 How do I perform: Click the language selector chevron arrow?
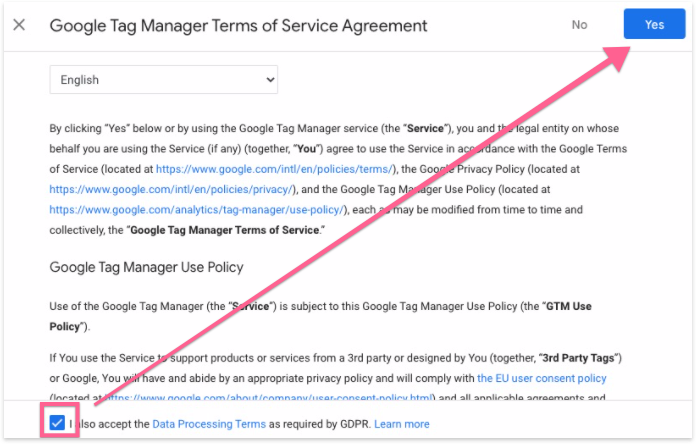click(x=267, y=79)
